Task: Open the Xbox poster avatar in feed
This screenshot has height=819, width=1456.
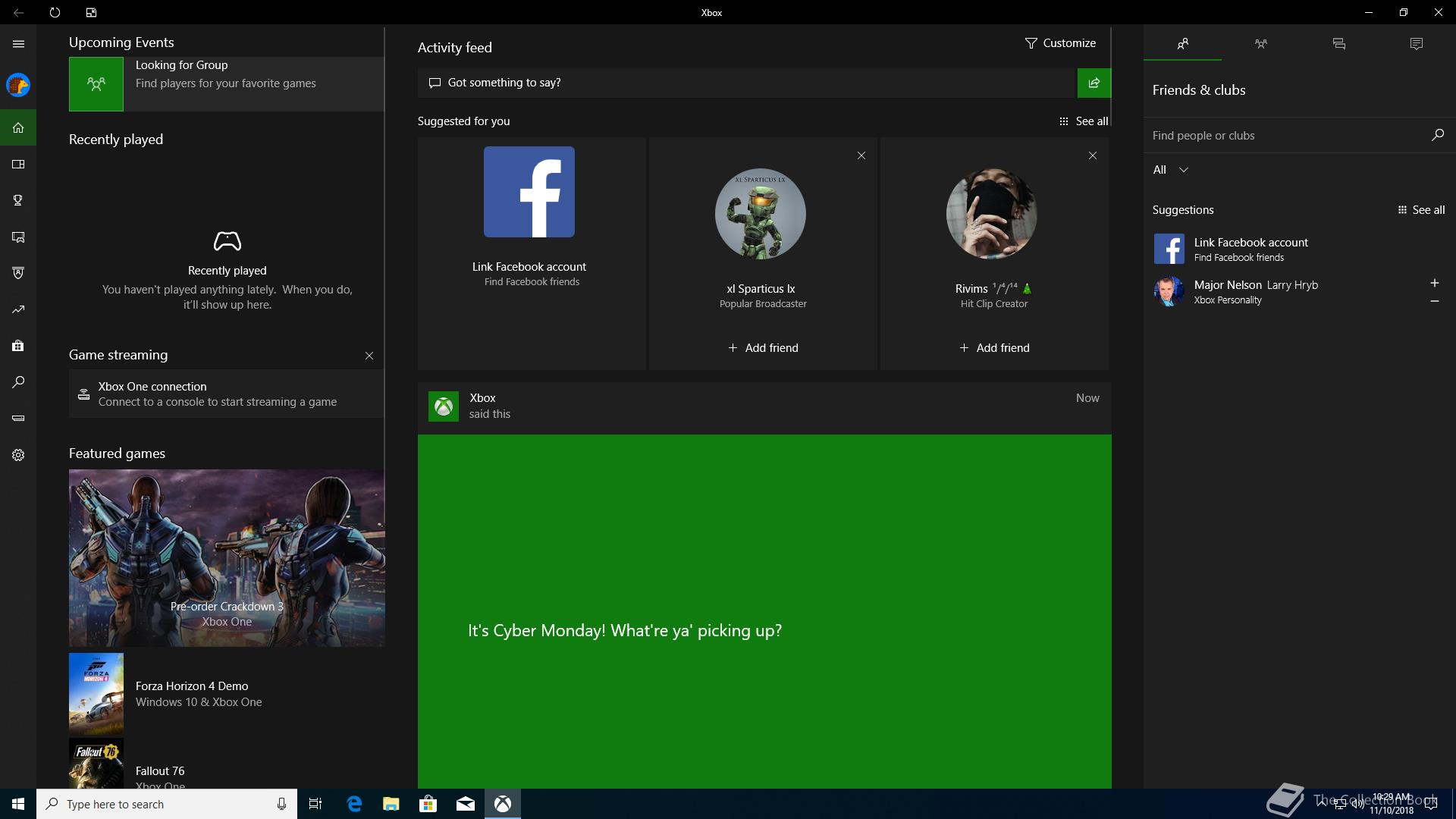Action: [444, 406]
